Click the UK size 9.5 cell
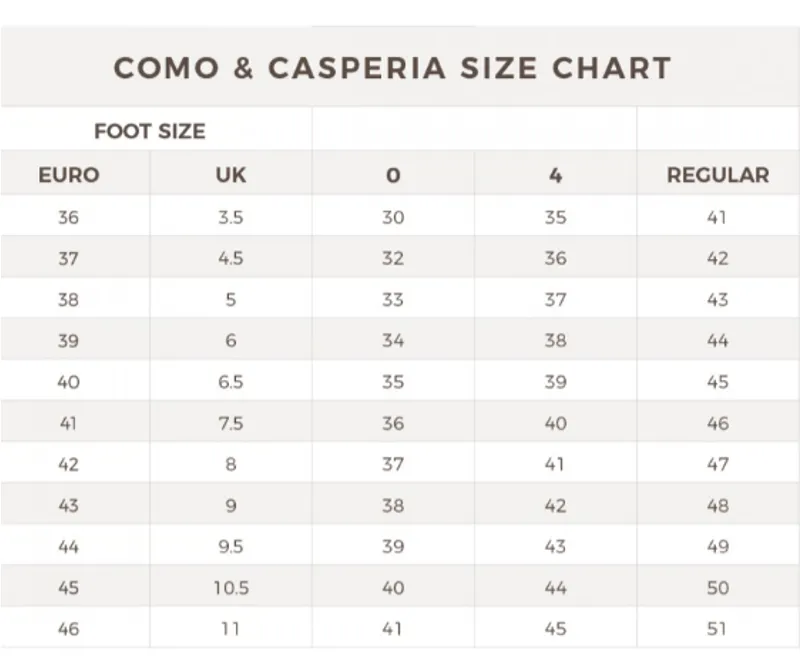800x665 pixels. (231, 547)
